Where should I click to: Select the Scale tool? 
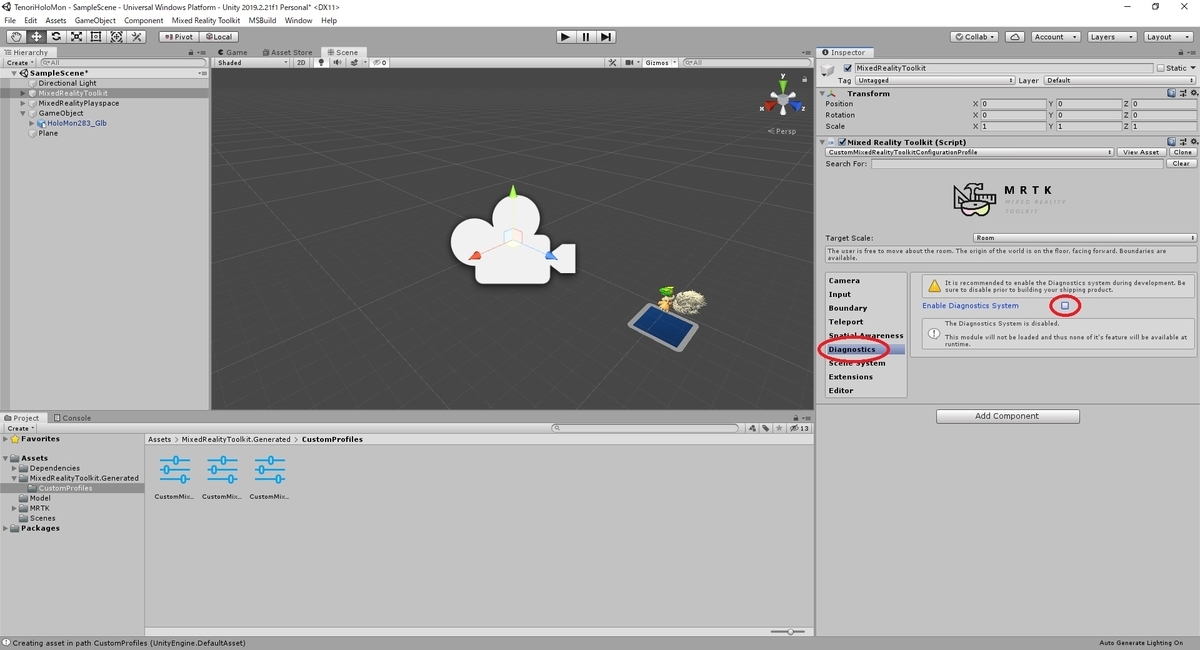[76, 37]
